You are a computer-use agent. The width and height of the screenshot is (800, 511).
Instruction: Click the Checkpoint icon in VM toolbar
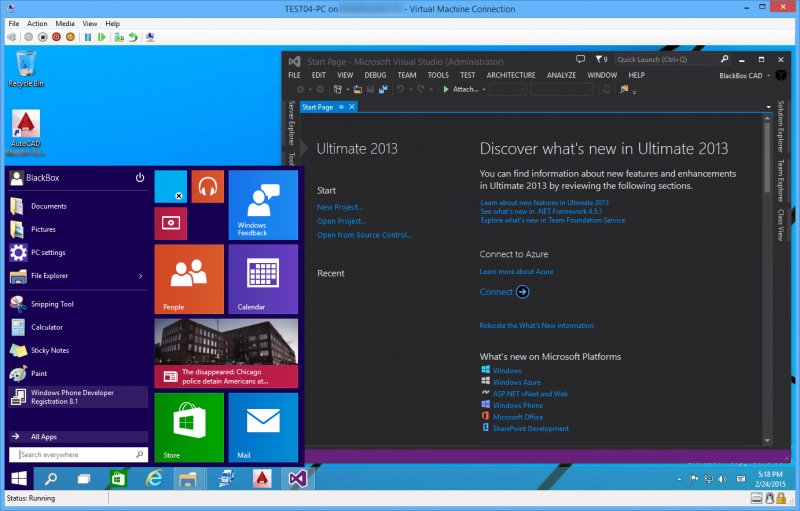pyautogui.click(x=119, y=37)
